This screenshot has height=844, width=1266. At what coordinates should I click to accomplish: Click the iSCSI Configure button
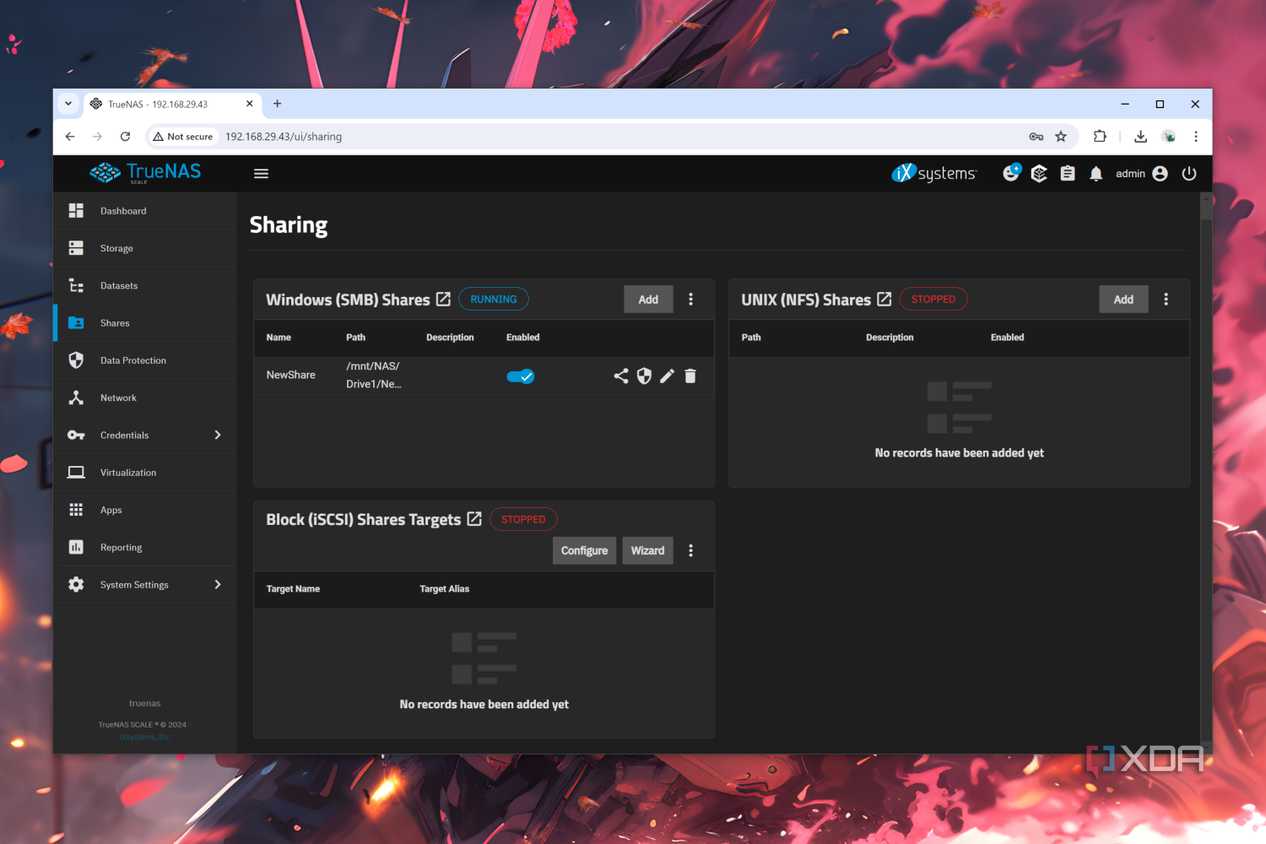(584, 550)
